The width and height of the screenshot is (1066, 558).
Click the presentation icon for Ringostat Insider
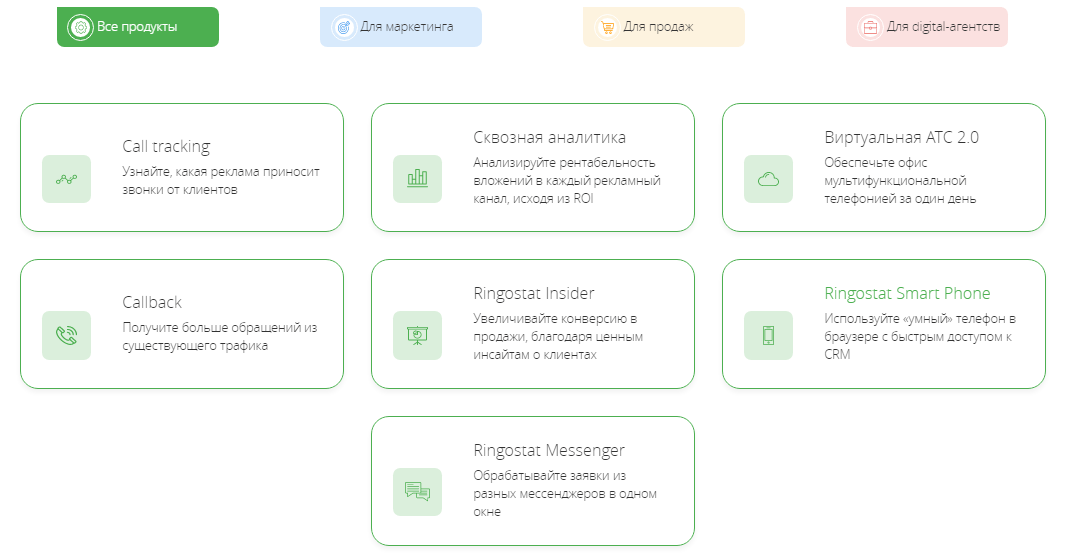pyautogui.click(x=417, y=335)
